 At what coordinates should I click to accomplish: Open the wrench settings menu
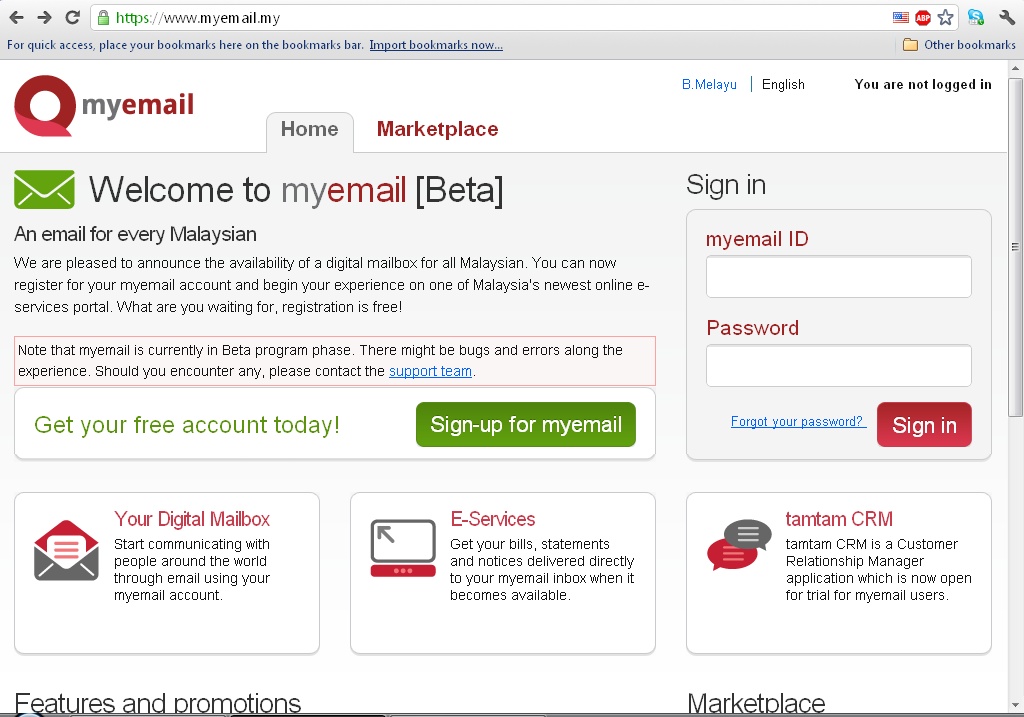tap(1006, 17)
